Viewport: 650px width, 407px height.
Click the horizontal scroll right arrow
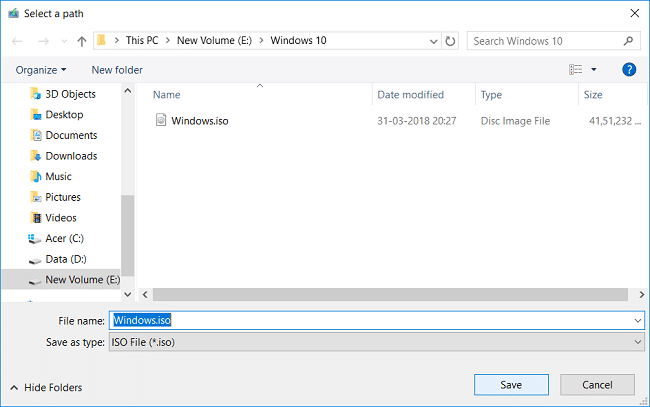click(641, 295)
